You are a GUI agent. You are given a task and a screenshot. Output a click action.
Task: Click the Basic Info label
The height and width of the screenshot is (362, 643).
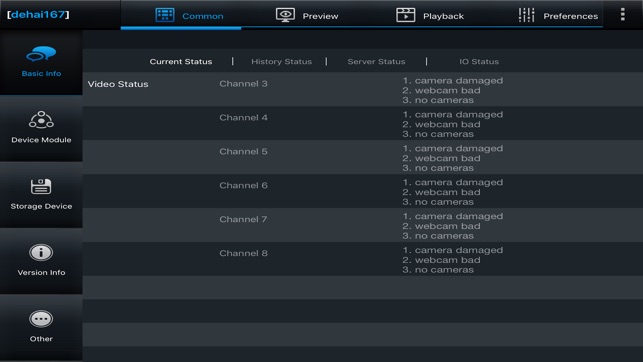click(x=41, y=73)
